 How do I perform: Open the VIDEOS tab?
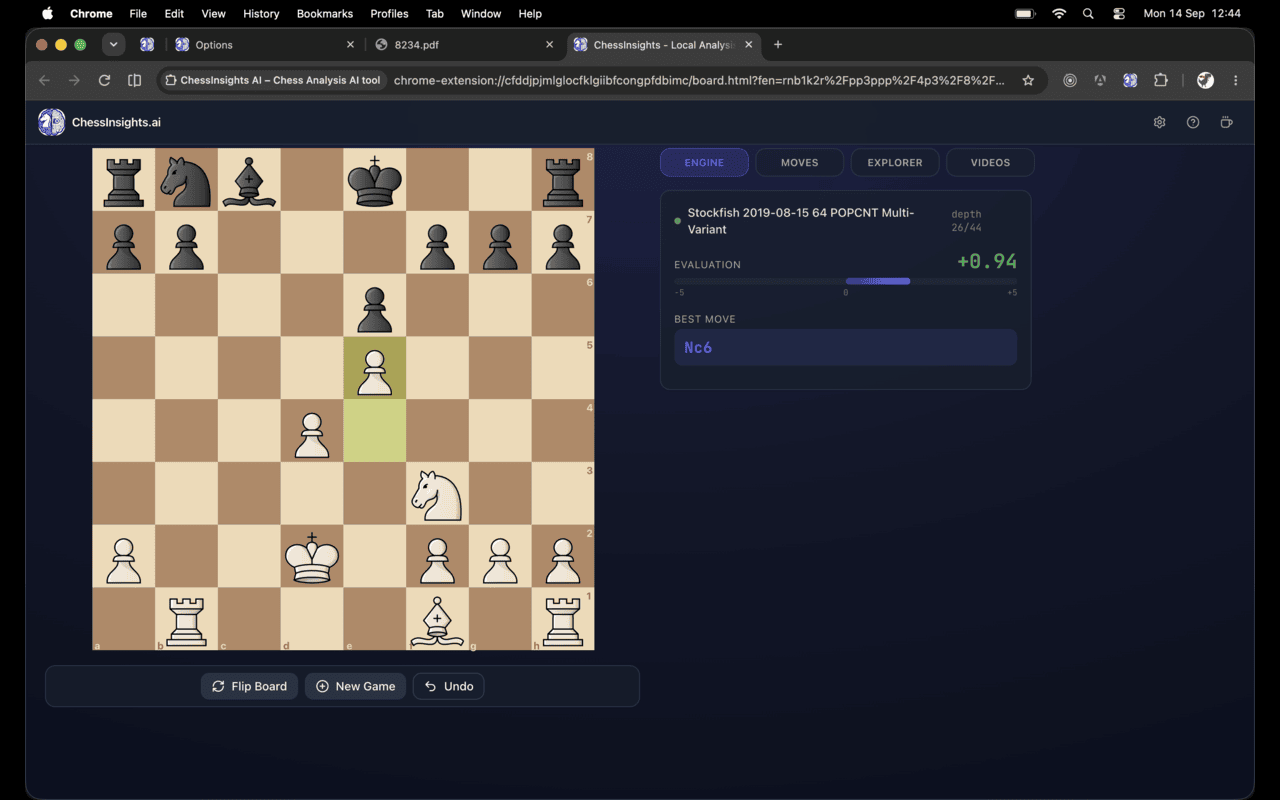pos(990,162)
